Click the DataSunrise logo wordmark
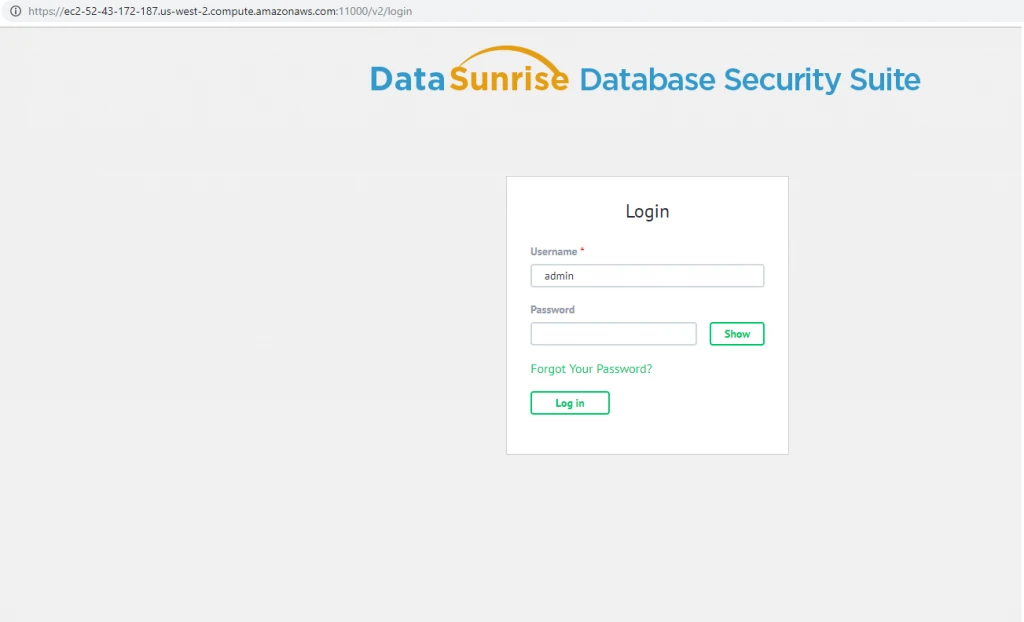 pos(468,79)
